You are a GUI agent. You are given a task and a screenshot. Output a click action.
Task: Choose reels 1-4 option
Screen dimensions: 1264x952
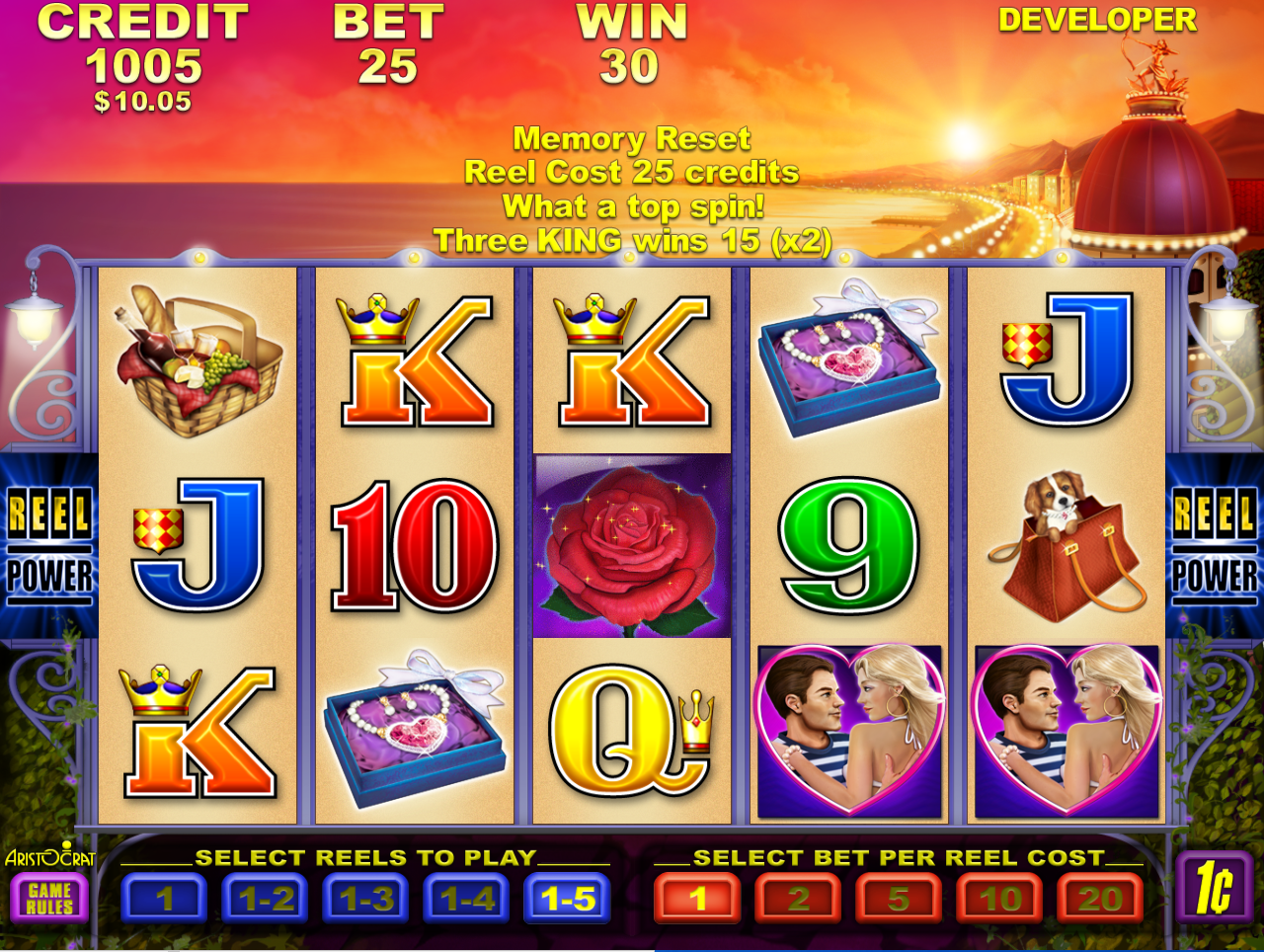pos(467,900)
